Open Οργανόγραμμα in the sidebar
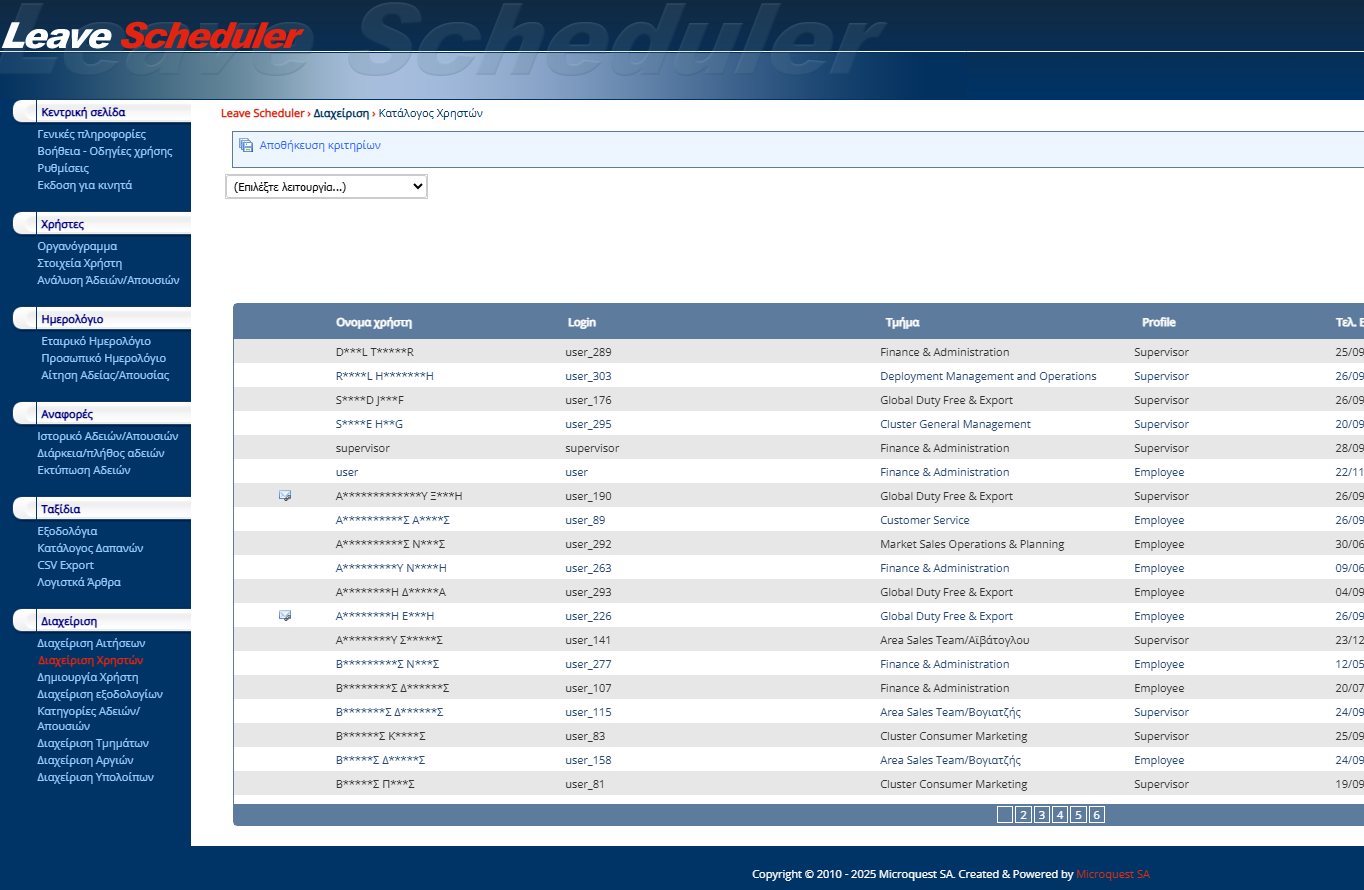This screenshot has height=890, width=1364. 77,246
